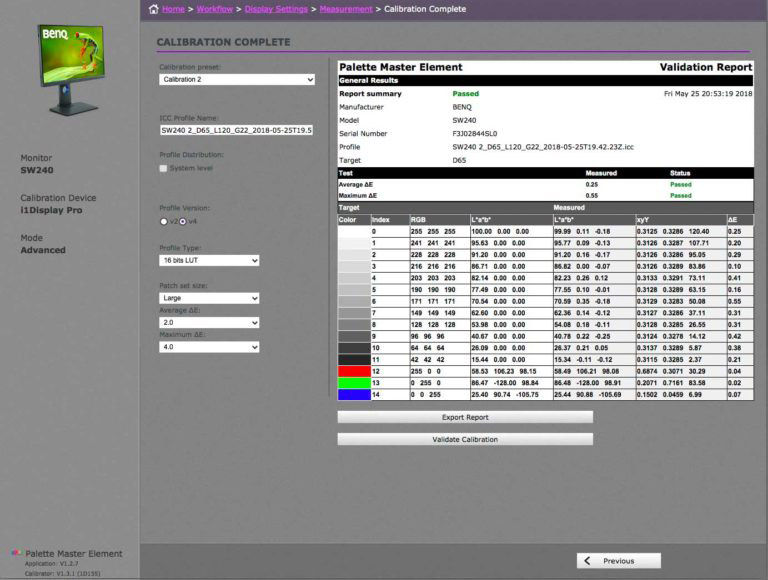The width and height of the screenshot is (768, 580).
Task: Return to the Measurement breadcrumb link
Action: (346, 9)
